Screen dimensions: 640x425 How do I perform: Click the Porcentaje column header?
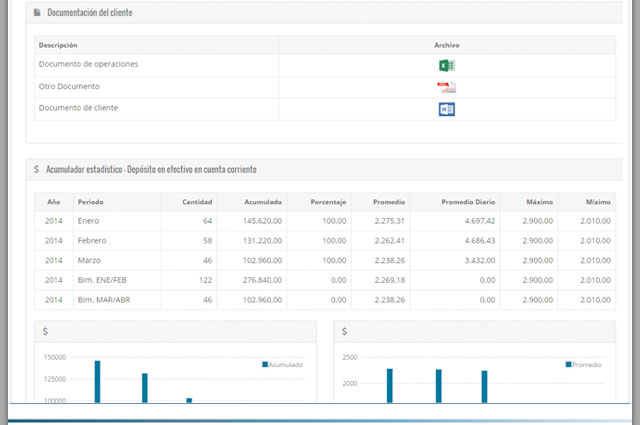(x=328, y=202)
